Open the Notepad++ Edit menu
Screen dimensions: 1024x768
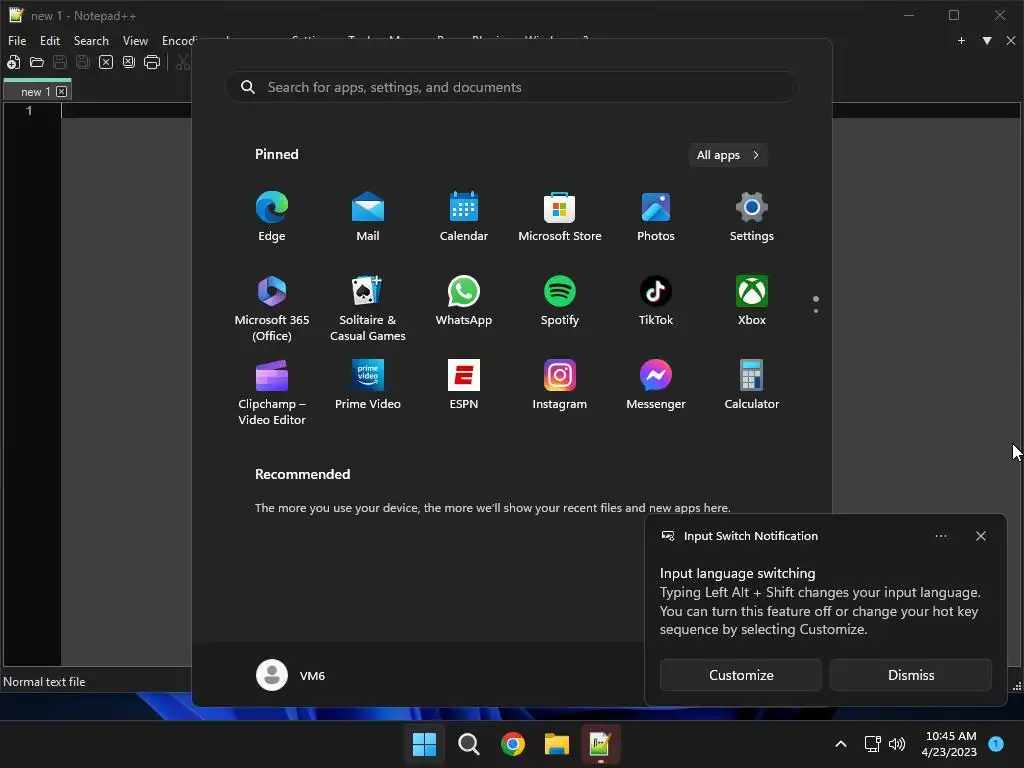click(x=50, y=40)
